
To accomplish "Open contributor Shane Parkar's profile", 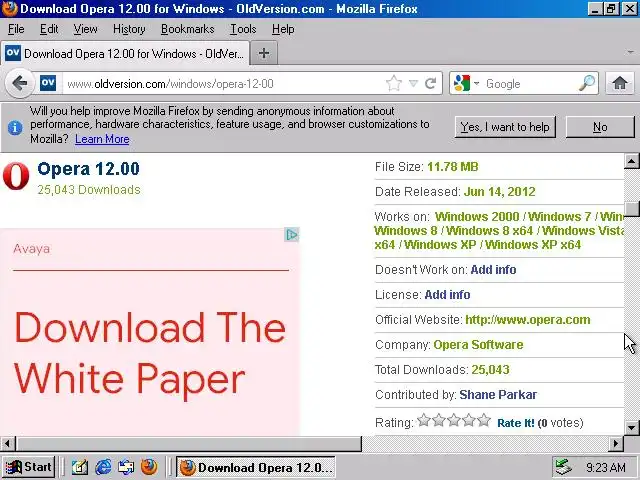I will (498, 395).
